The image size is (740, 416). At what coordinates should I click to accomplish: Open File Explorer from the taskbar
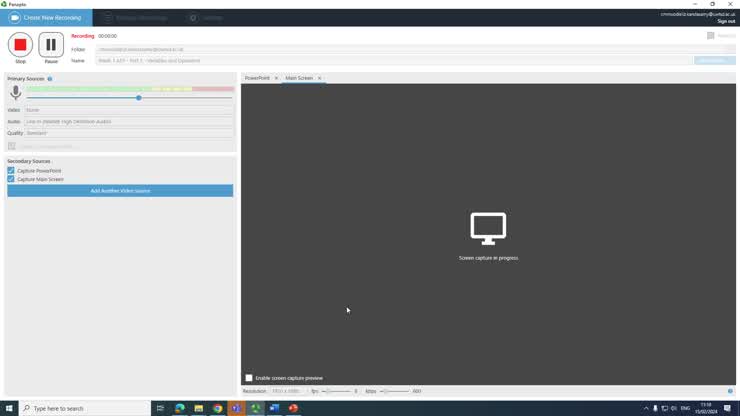click(198, 408)
